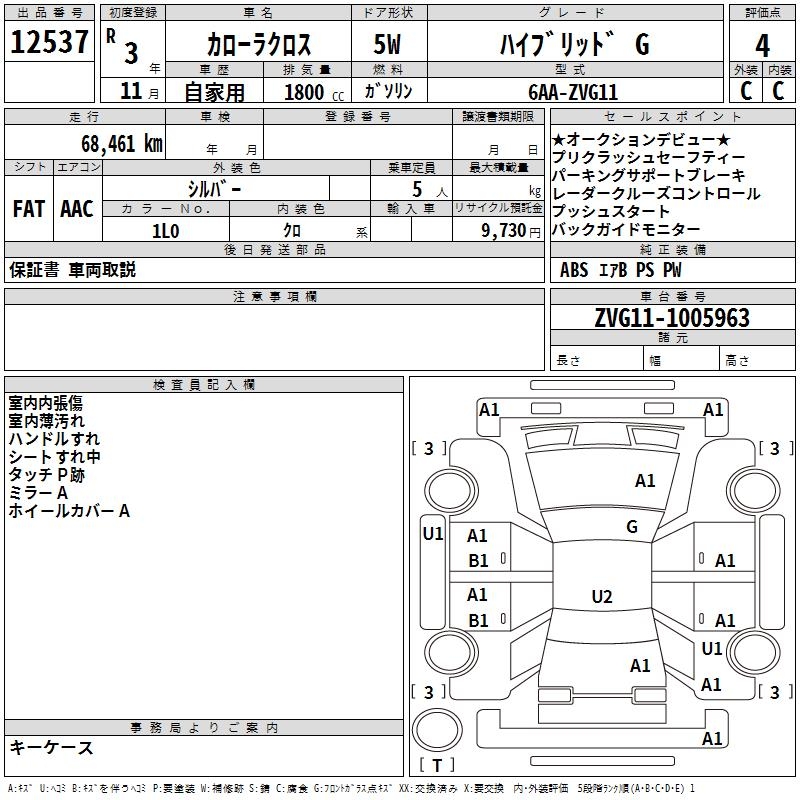Click the 幅 dimension field
800x800 pixels.
[681, 360]
